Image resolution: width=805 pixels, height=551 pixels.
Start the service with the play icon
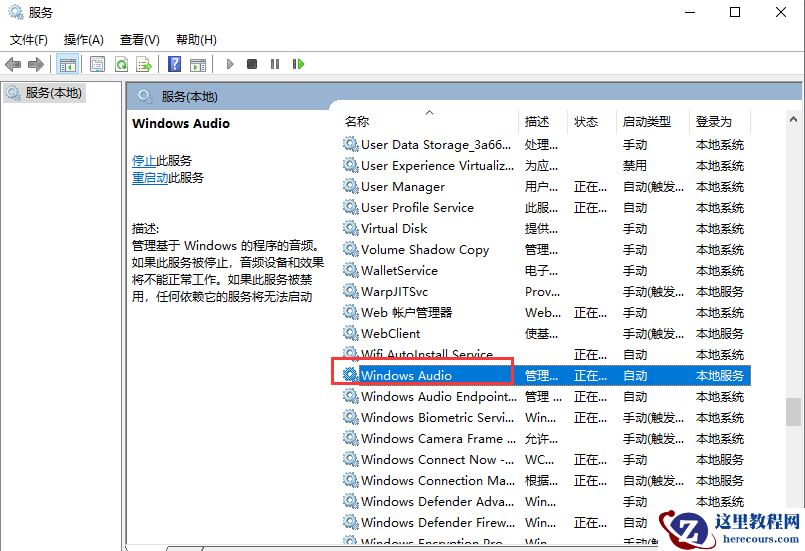[x=230, y=64]
